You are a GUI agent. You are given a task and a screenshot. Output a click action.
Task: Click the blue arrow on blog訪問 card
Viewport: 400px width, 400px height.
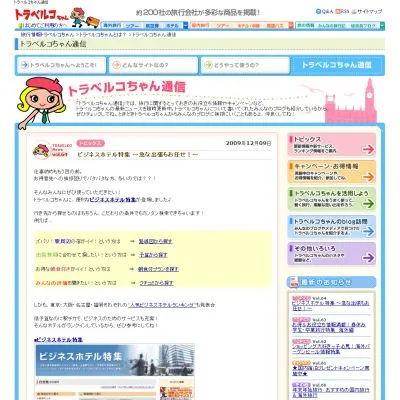[368, 231]
